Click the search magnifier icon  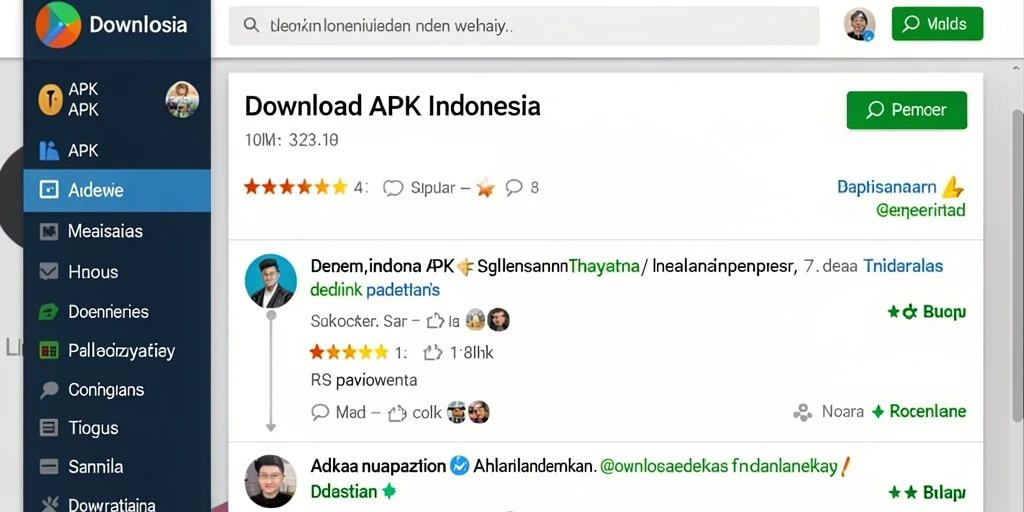pyautogui.click(x=251, y=25)
